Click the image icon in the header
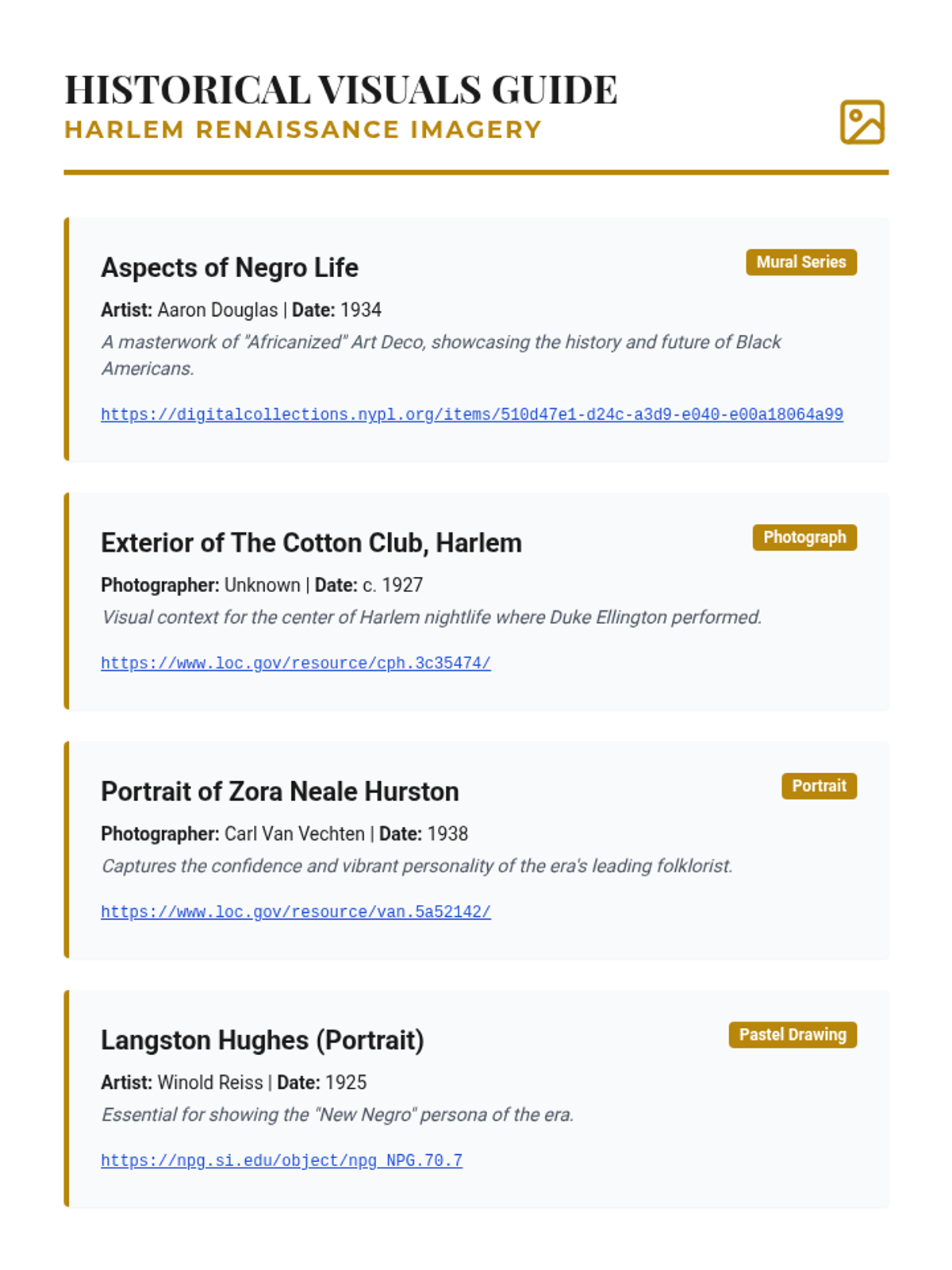Viewport: 952px width, 1270px height. (862, 122)
